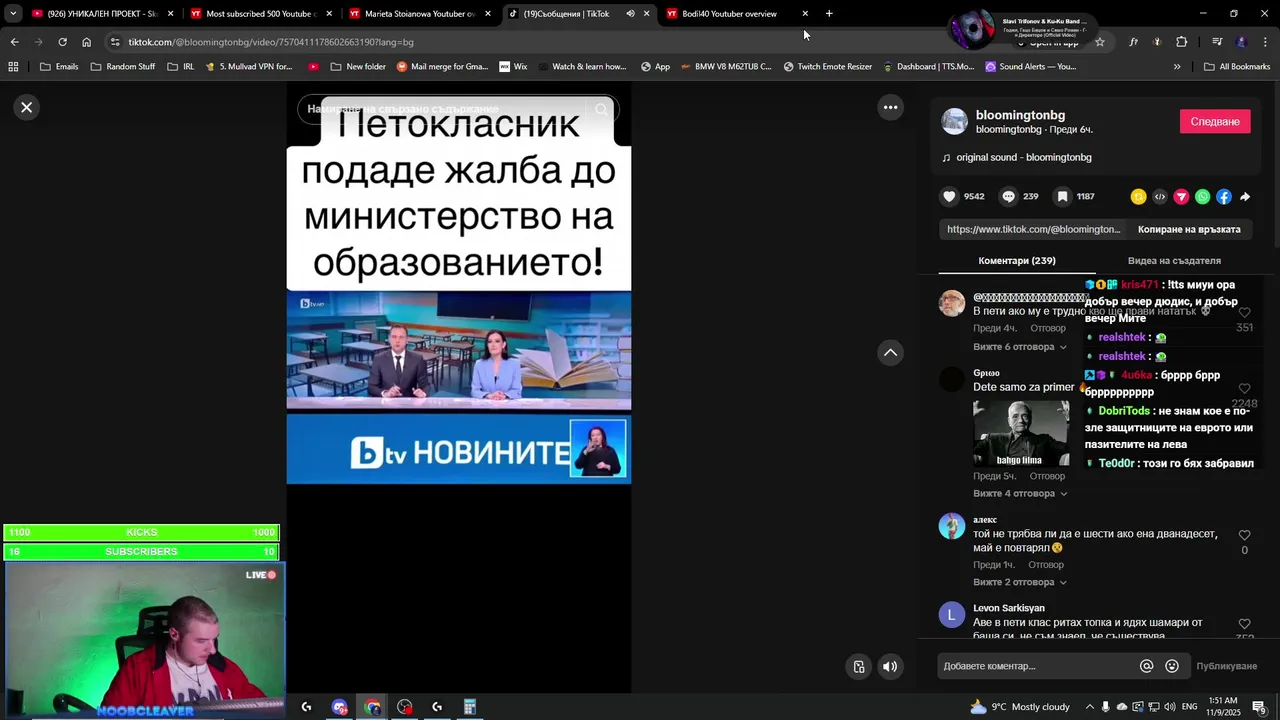Switch to Marieta Stoianowa Youtuber tab
This screenshot has height=720, width=1280.
click(x=420, y=14)
